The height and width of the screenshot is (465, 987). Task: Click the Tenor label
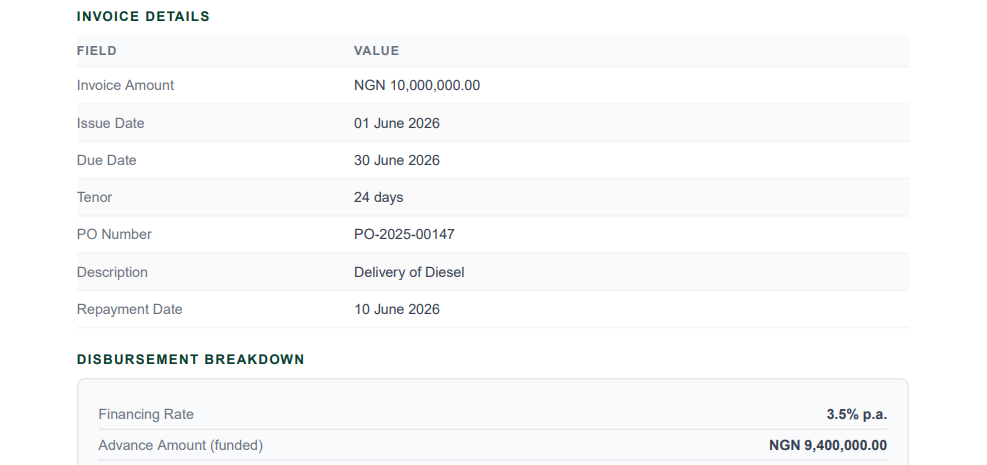pos(94,198)
